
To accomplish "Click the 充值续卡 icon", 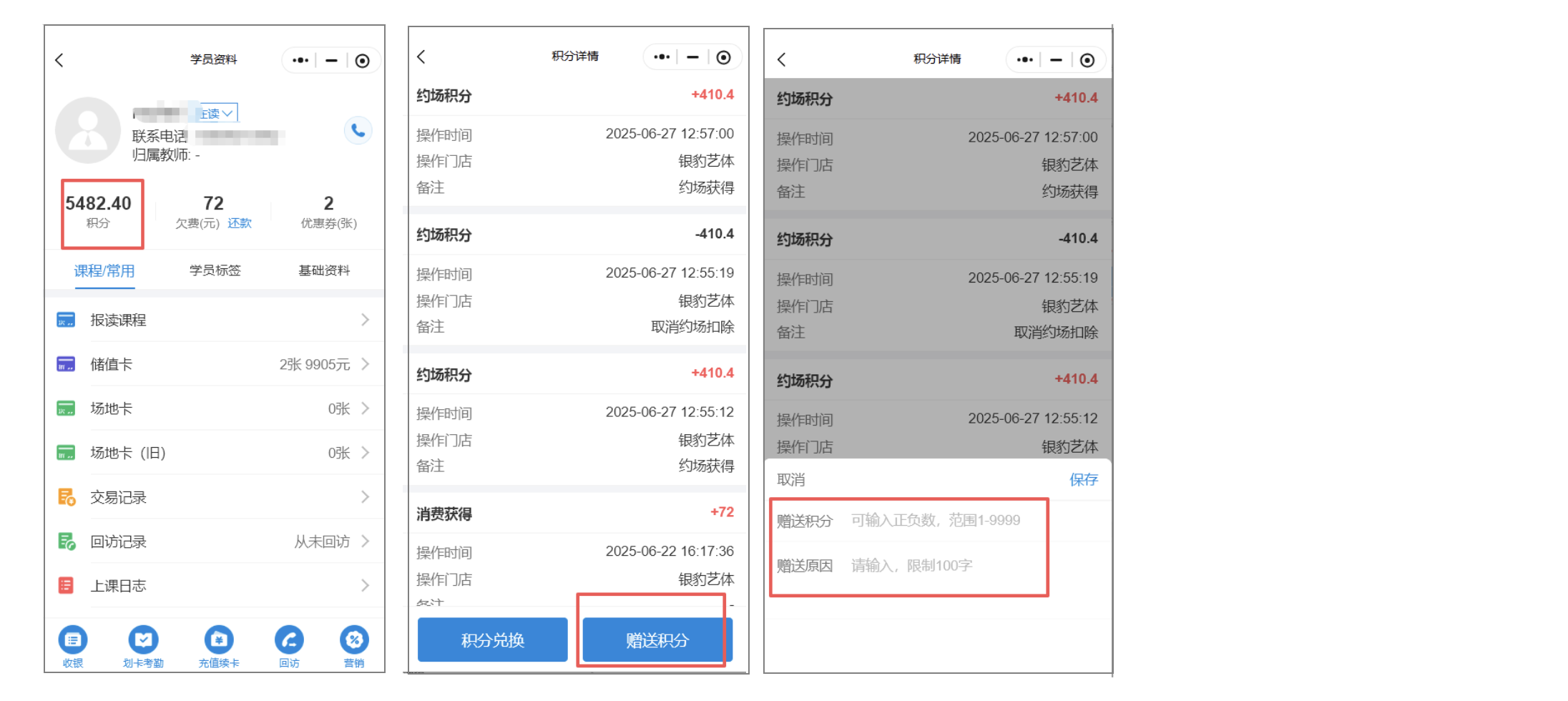I will [219, 640].
